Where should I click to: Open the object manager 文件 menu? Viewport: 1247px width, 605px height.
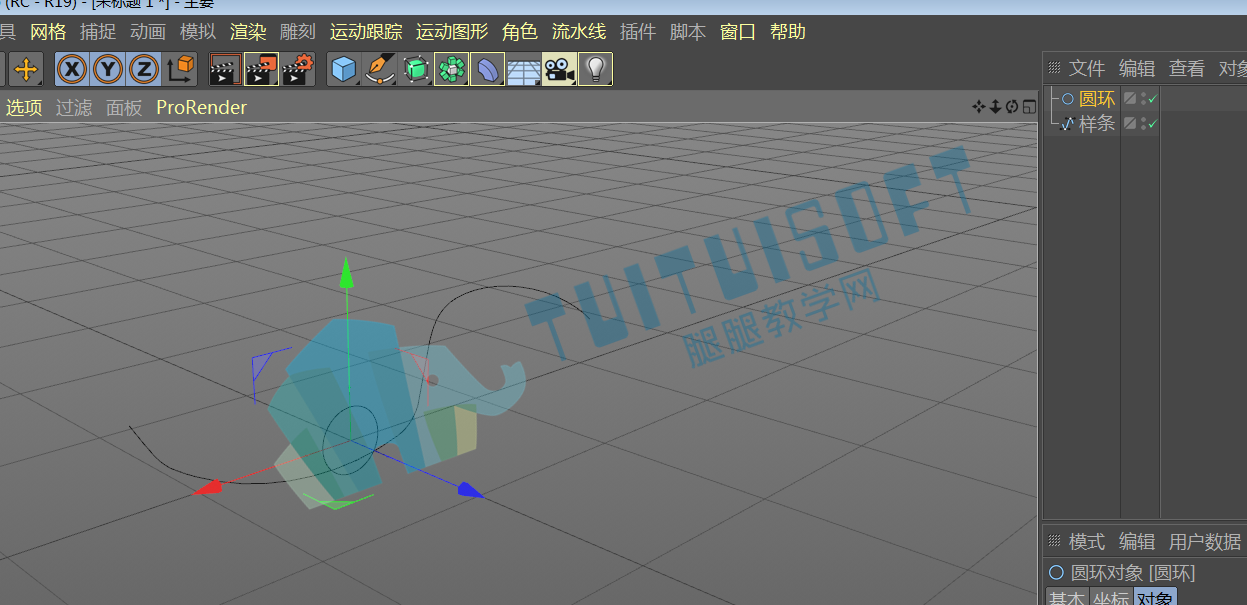tap(1087, 68)
